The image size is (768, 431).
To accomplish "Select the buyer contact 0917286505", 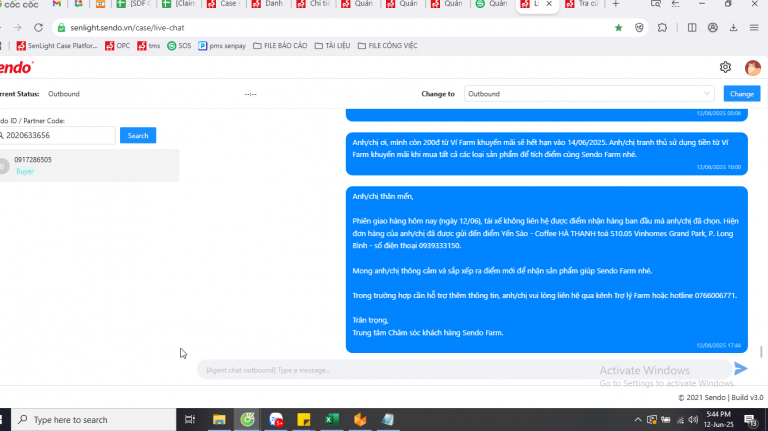I will coord(89,166).
